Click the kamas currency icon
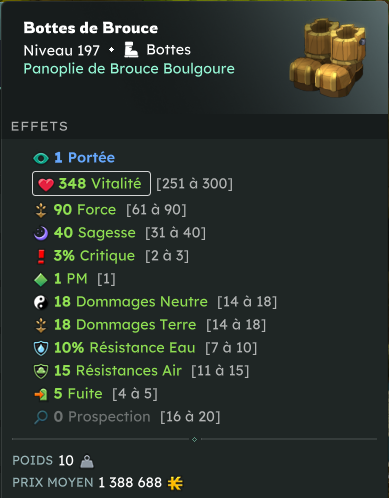Viewport: 389px width, 498px height. (175, 483)
